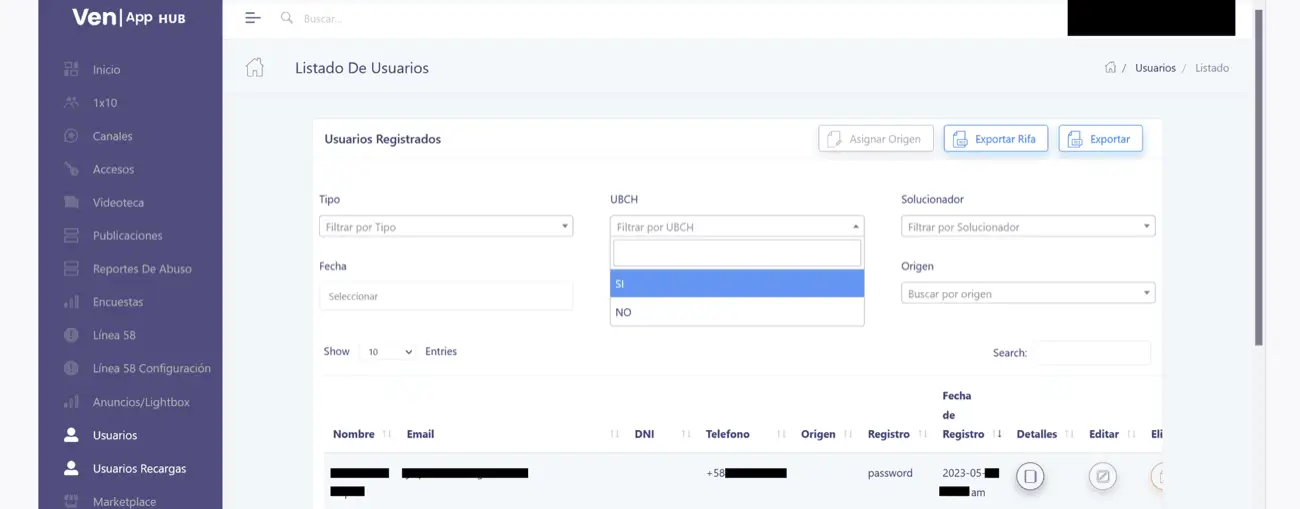
Task: Click the edit icon in first user row
Action: point(1102,476)
